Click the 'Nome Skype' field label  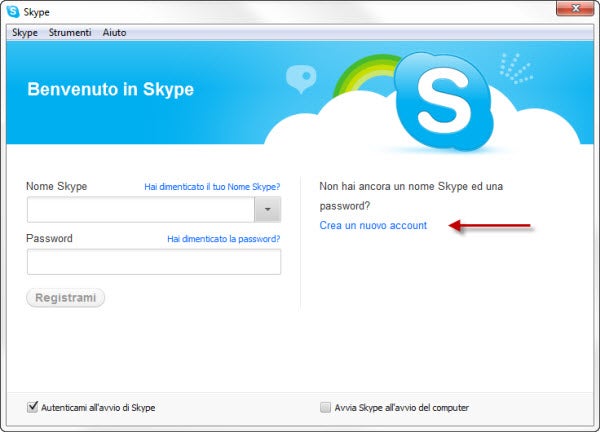pyautogui.click(x=57, y=186)
